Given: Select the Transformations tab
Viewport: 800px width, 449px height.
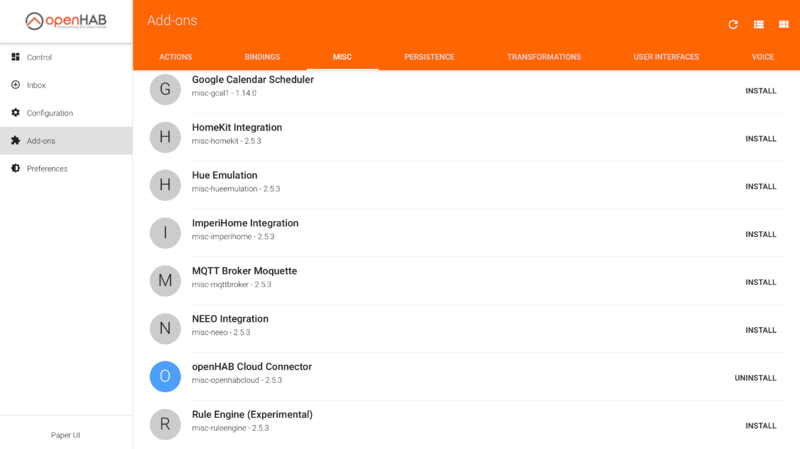Looking at the screenshot, I should [x=543, y=57].
